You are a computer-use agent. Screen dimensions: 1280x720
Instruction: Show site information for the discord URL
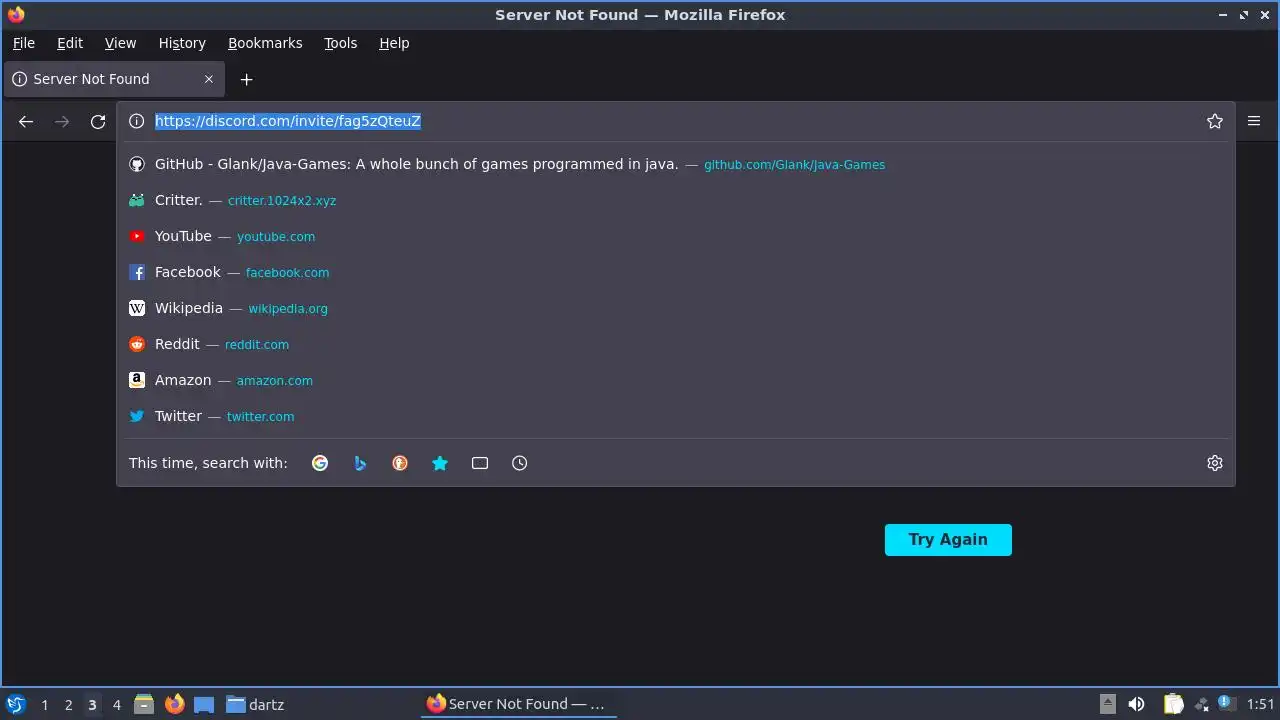point(137,121)
